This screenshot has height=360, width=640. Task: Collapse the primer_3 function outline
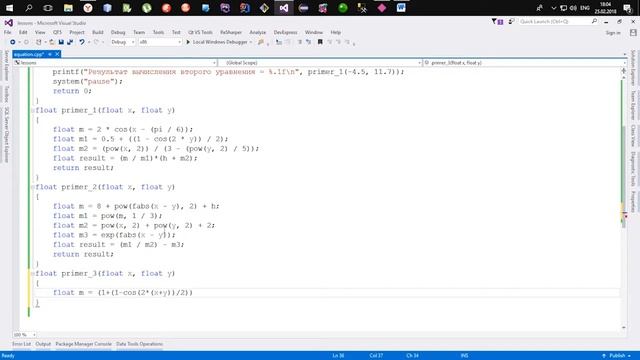(33, 273)
